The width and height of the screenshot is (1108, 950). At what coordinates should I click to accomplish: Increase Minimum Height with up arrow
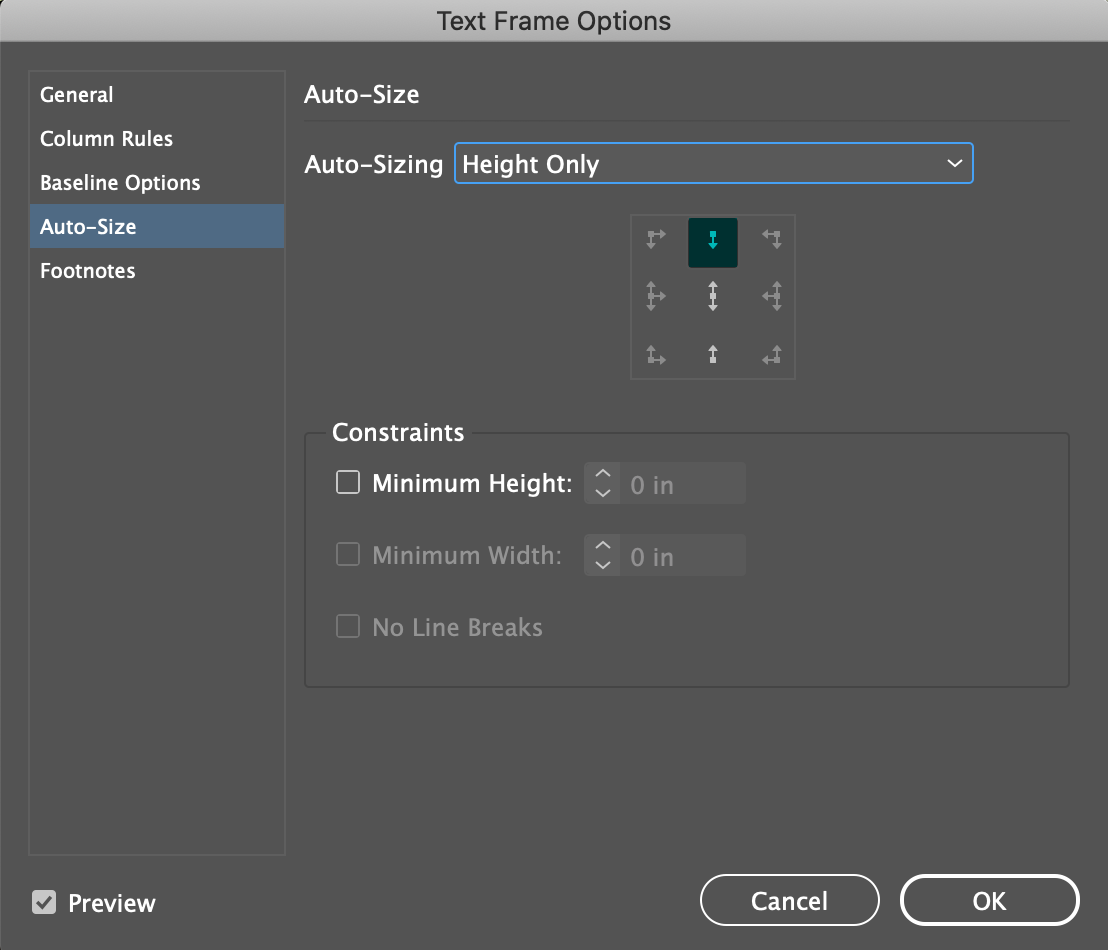(603, 474)
